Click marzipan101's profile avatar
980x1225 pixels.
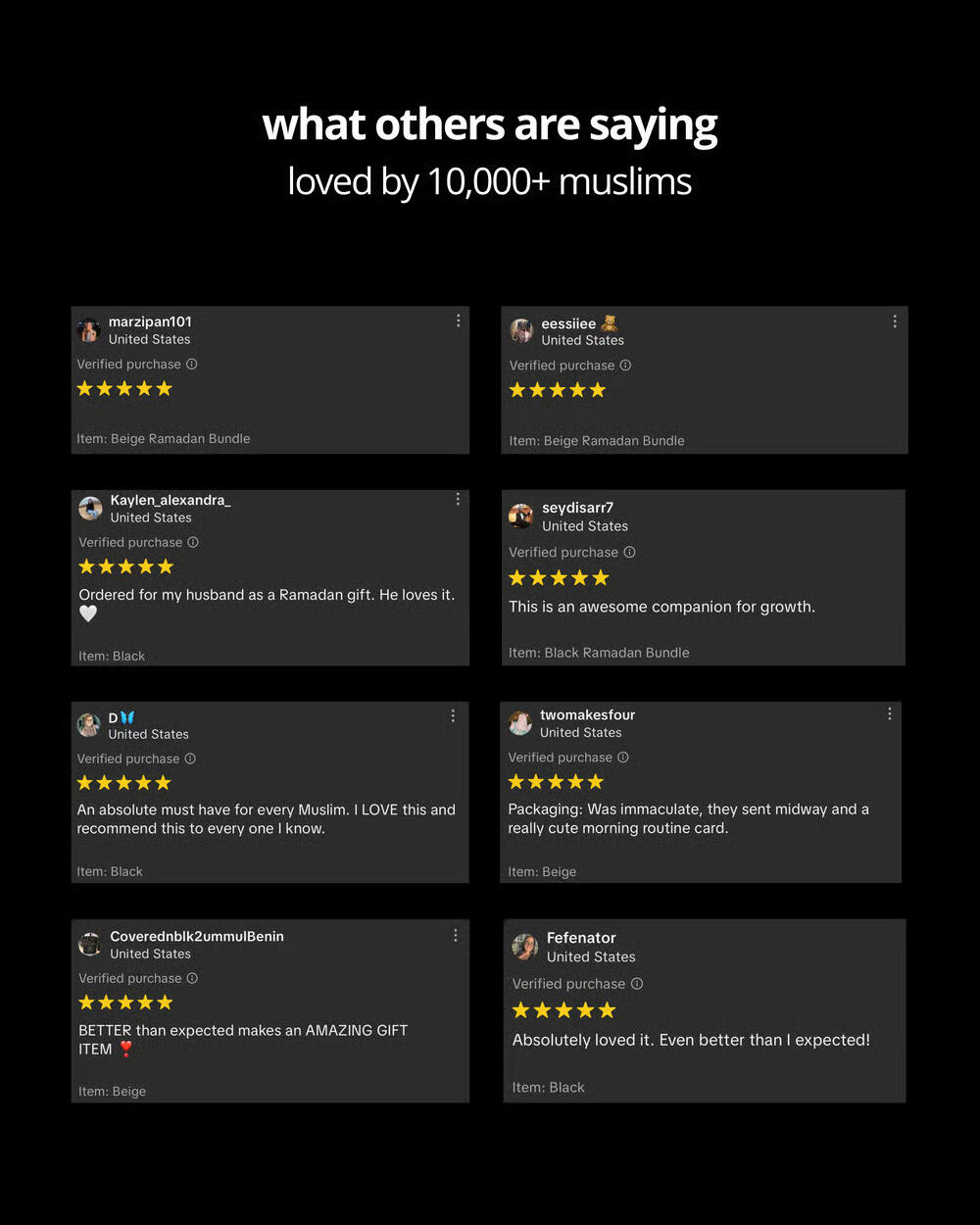point(89,330)
